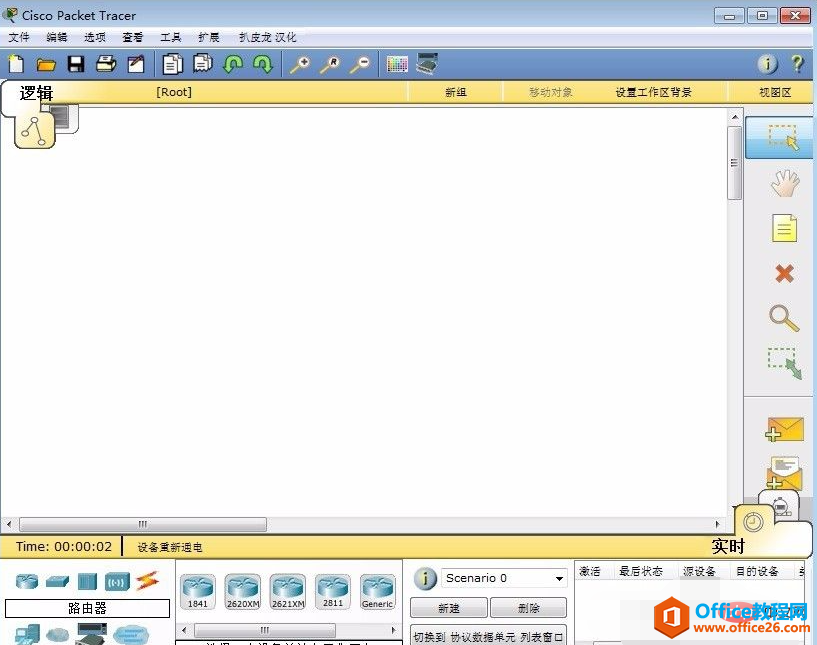Open the 选项 menu
Viewport: 817px width, 645px height.
(x=95, y=38)
